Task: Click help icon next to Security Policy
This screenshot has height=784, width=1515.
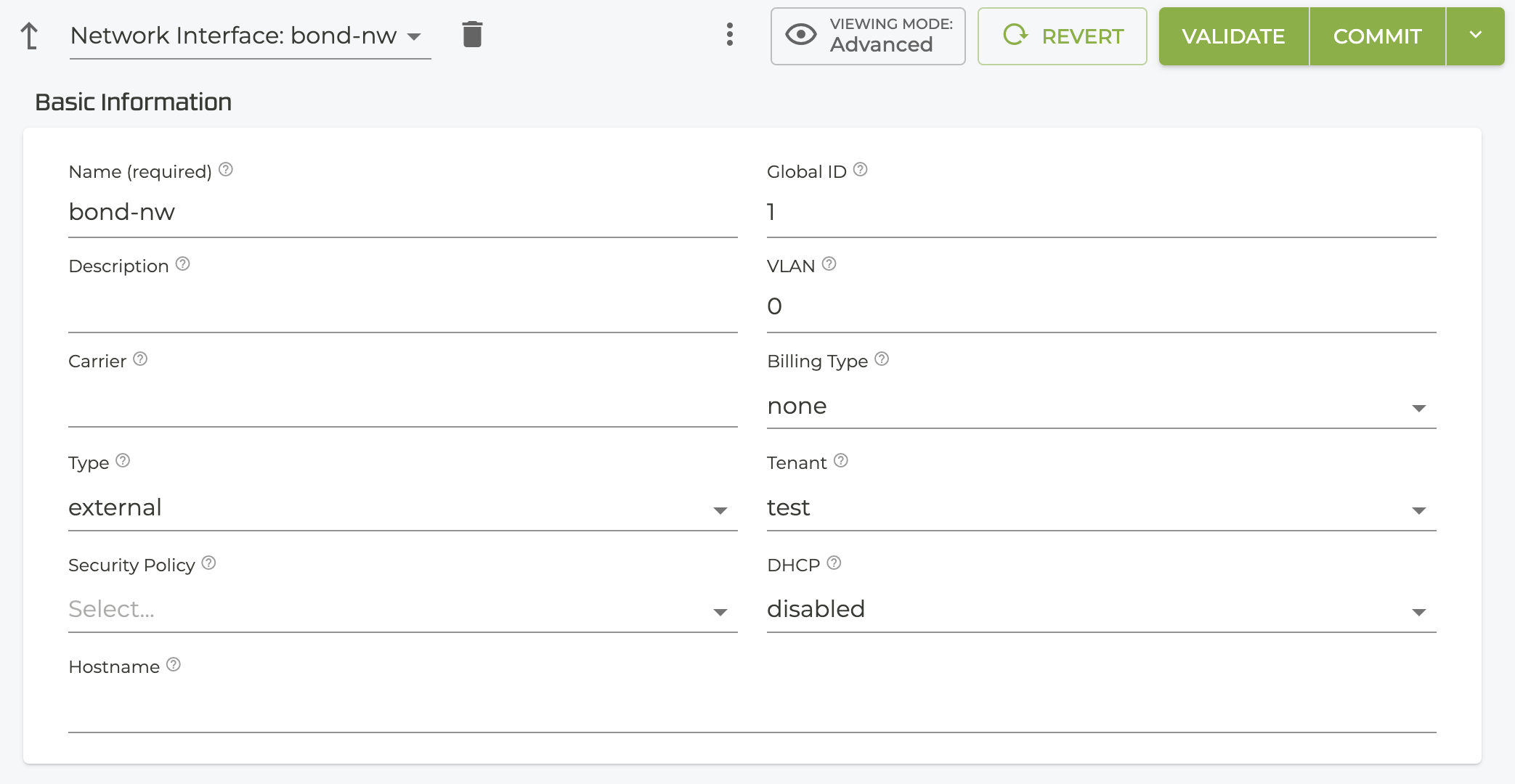Action: tap(208, 563)
